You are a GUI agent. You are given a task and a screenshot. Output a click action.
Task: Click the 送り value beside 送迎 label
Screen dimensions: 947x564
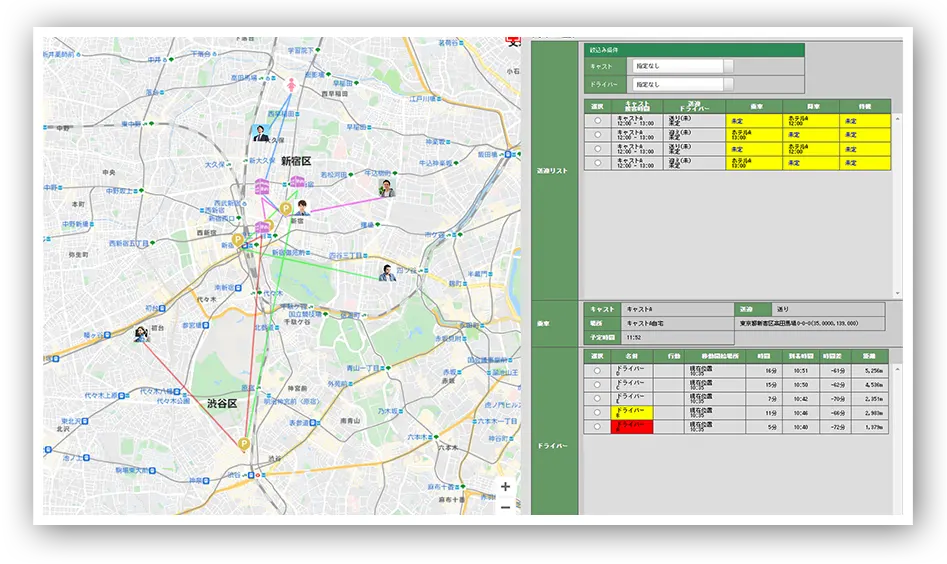coord(828,309)
